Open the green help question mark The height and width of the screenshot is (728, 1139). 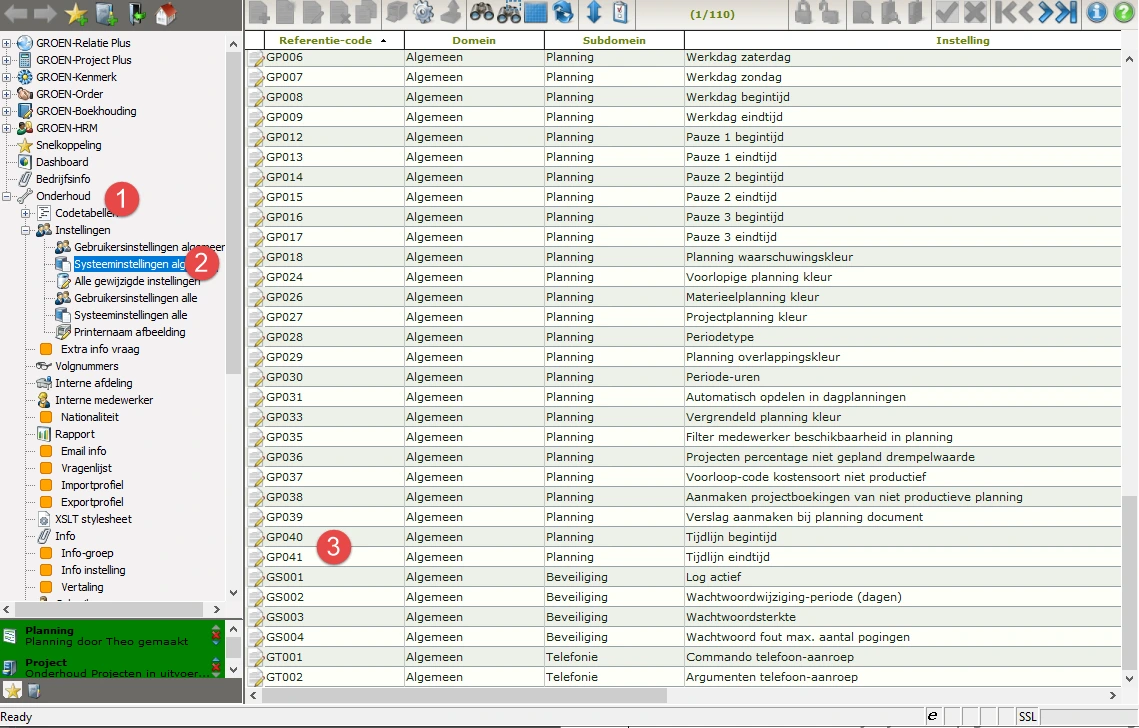[1124, 13]
